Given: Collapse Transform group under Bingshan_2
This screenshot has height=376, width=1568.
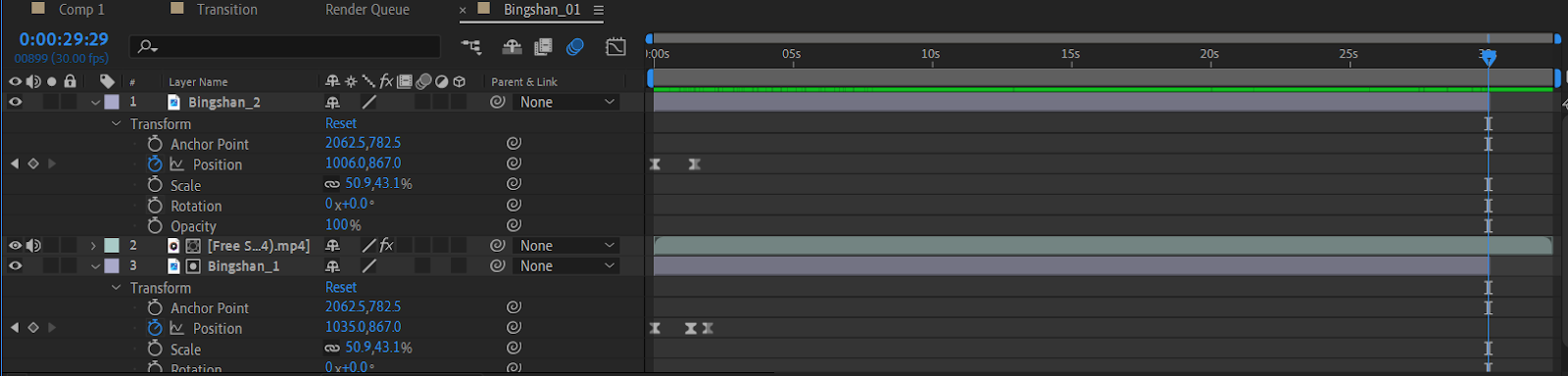Looking at the screenshot, I should (x=116, y=123).
